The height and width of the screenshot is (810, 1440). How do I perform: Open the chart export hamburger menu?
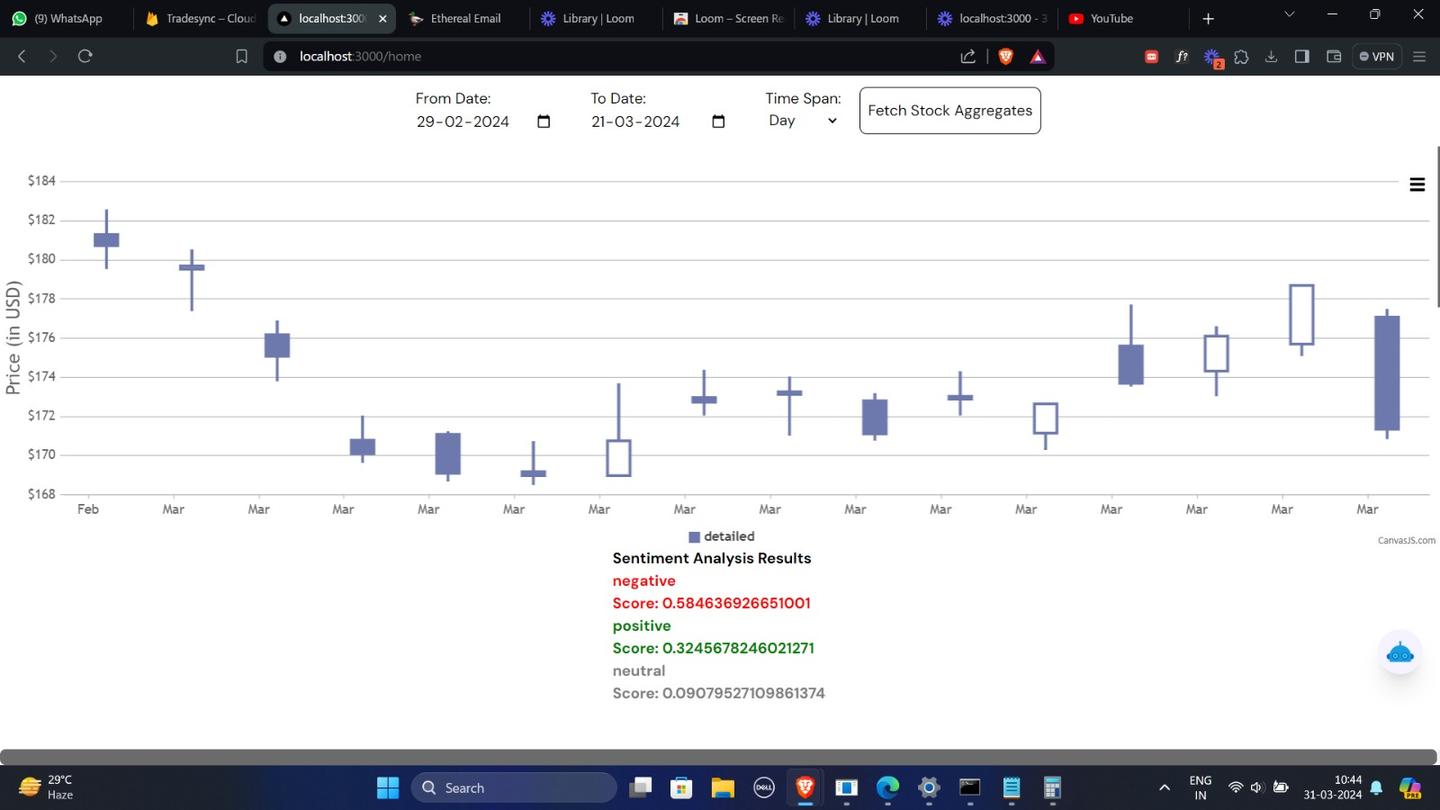[x=1417, y=185]
